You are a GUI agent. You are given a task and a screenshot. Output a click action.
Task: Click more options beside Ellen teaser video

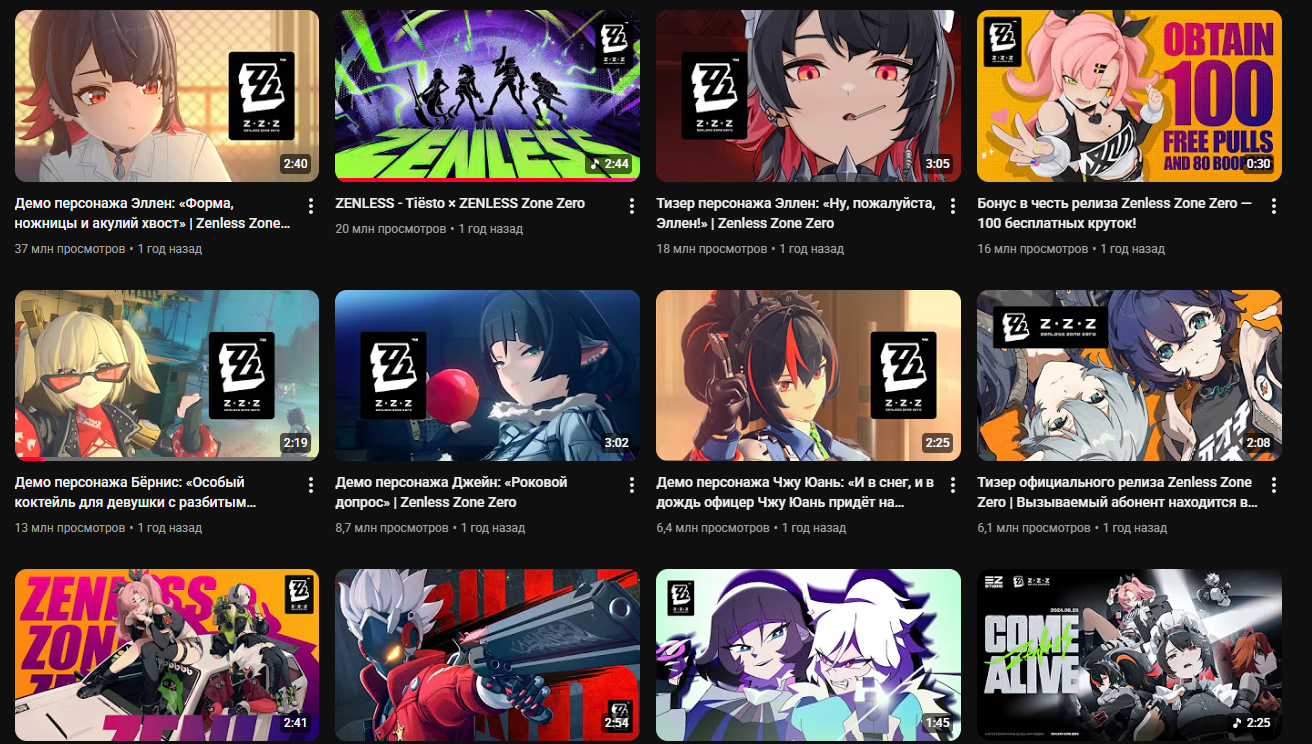point(952,206)
